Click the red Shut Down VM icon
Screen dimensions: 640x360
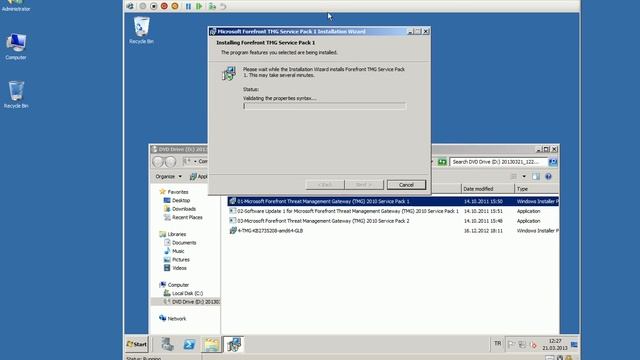(164, 6)
